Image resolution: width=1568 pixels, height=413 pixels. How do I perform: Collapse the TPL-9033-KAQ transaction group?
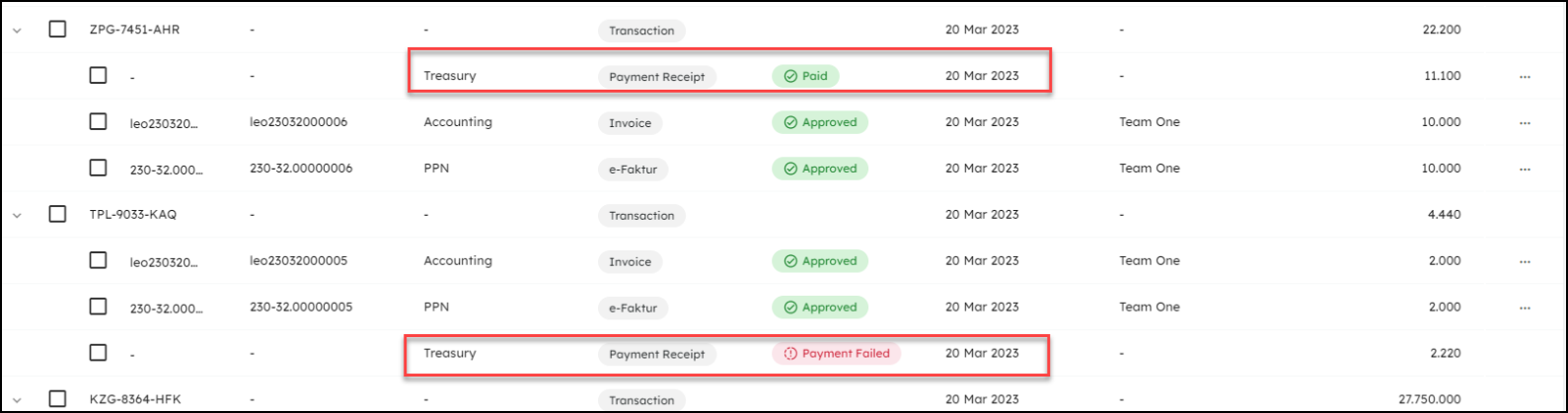pyautogui.click(x=17, y=215)
